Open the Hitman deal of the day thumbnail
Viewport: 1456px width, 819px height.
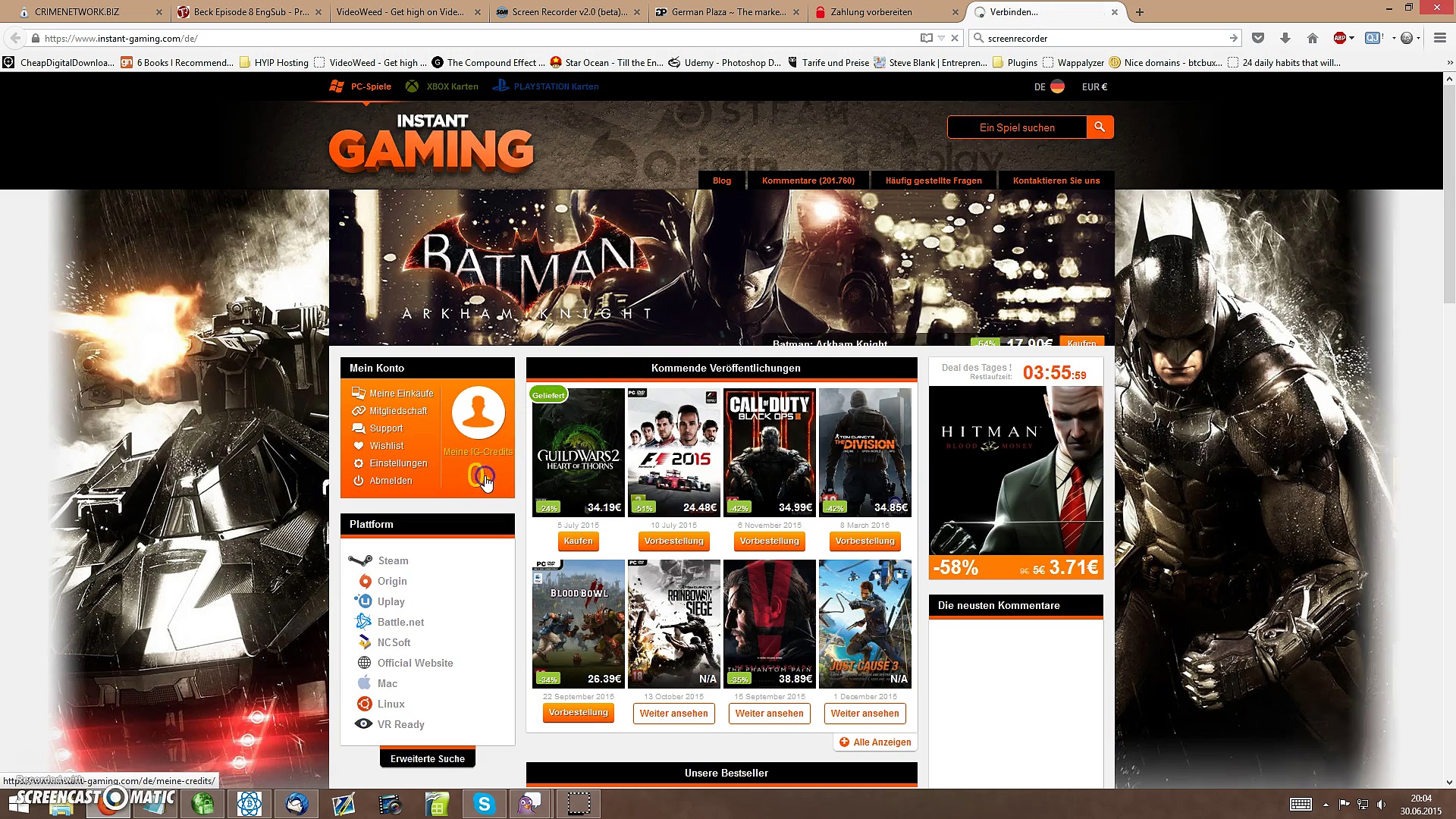click(1015, 470)
